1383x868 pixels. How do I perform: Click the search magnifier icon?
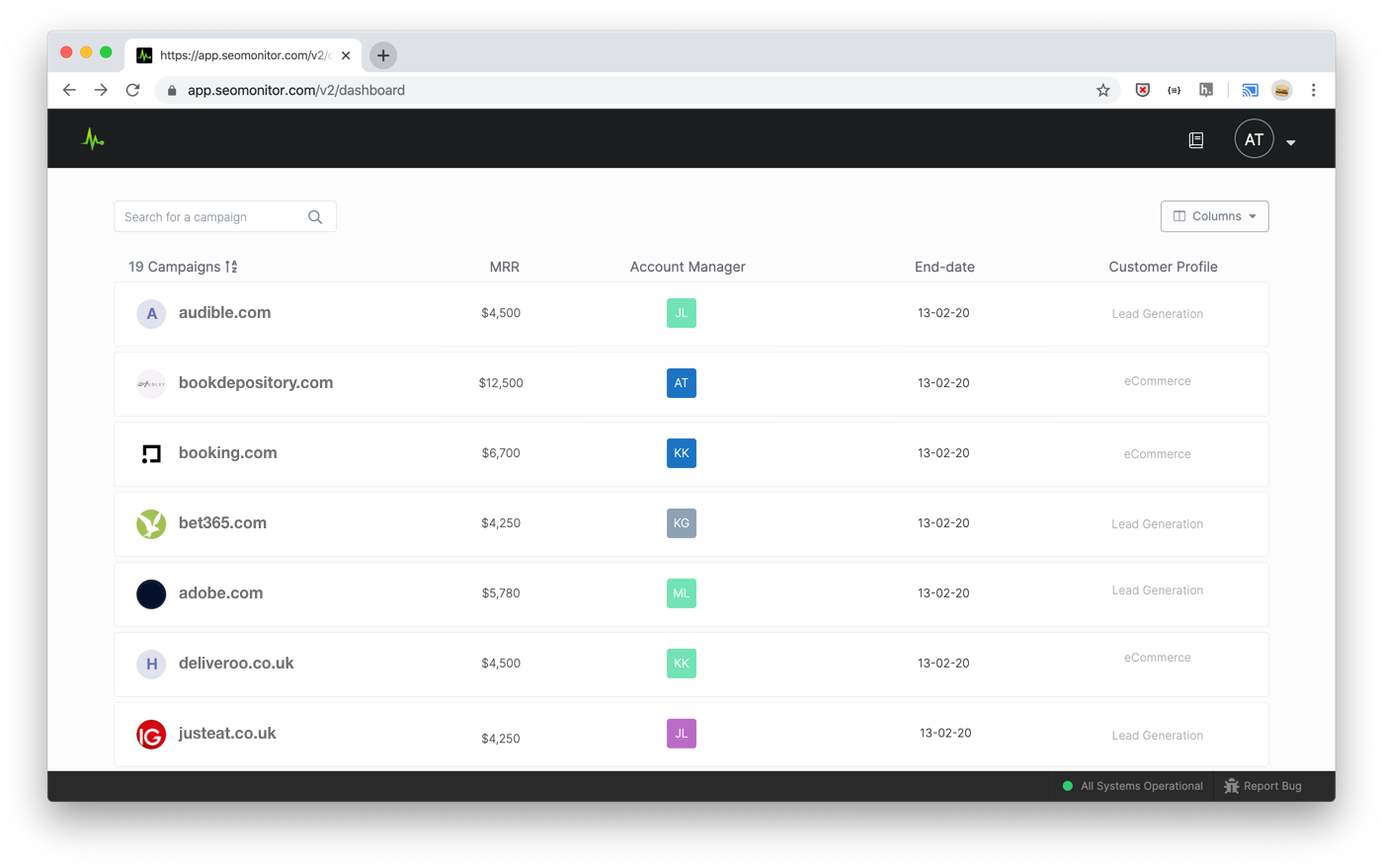pyautogui.click(x=315, y=217)
